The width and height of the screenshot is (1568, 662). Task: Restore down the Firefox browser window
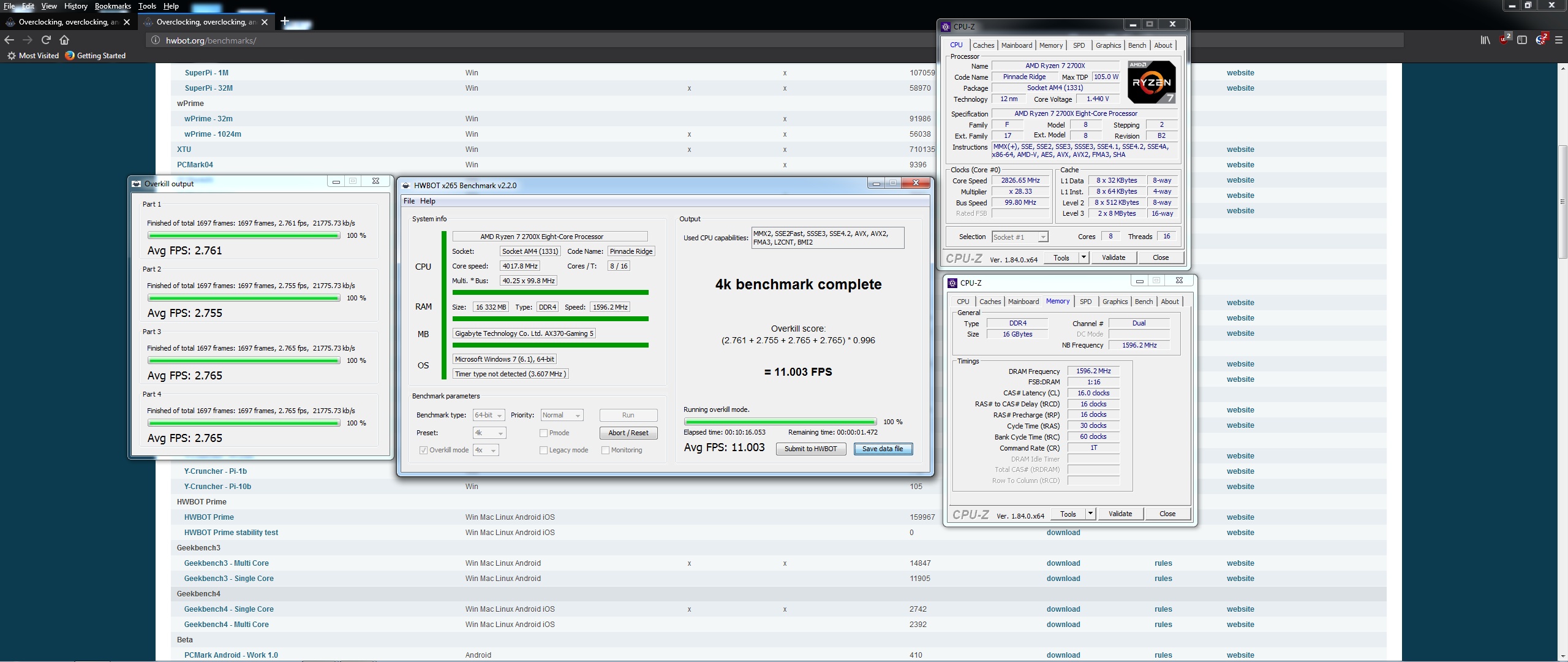tap(1528, 6)
